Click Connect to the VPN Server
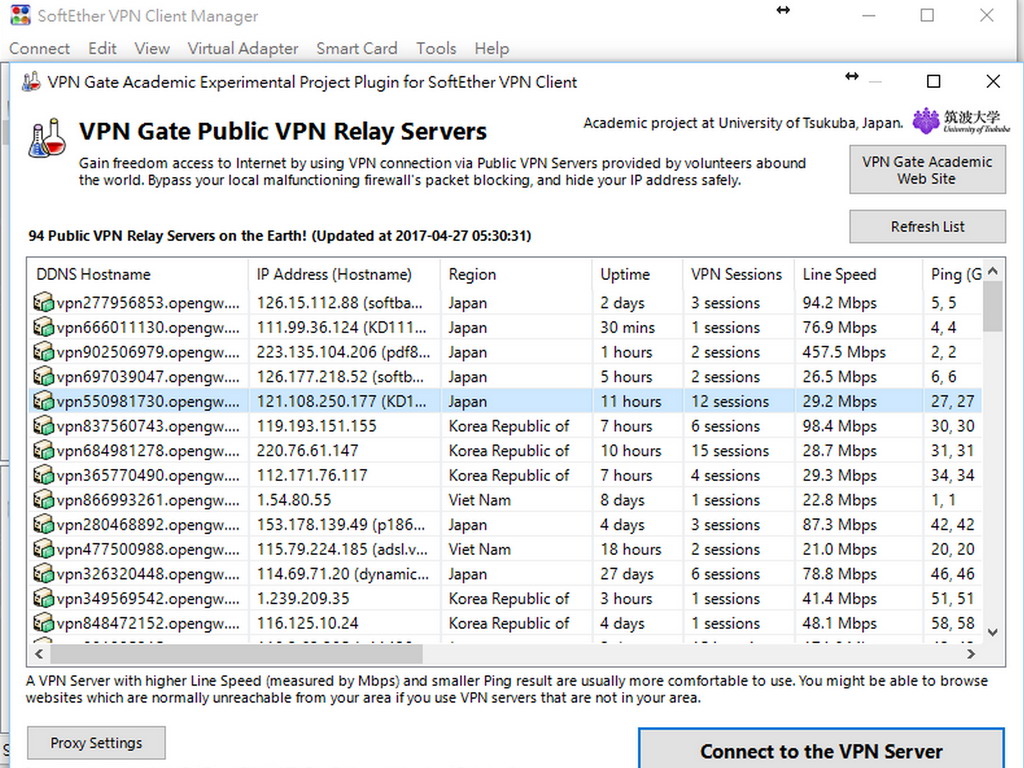This screenshot has height=768, width=1024. tap(822, 750)
